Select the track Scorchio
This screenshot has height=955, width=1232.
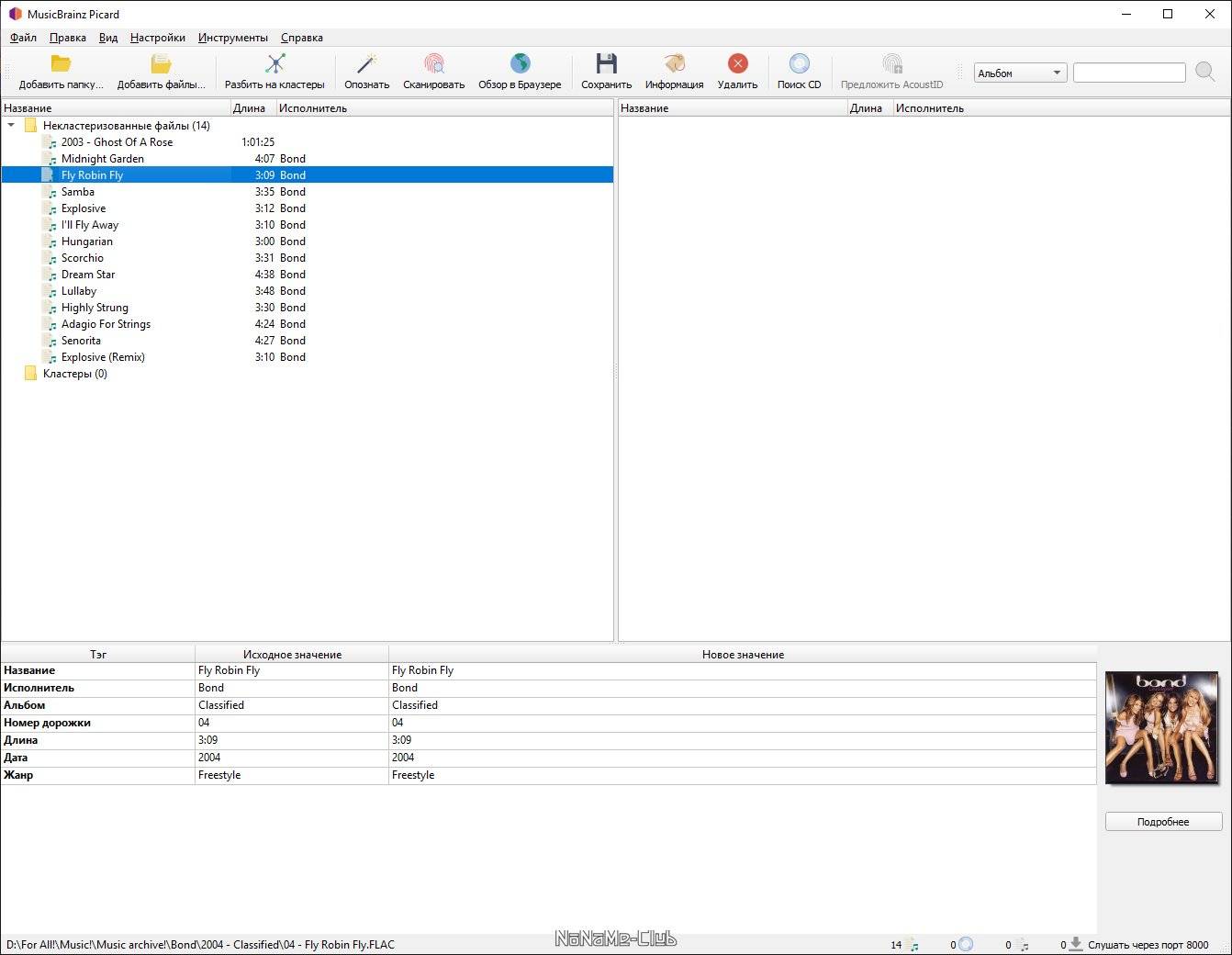click(83, 258)
